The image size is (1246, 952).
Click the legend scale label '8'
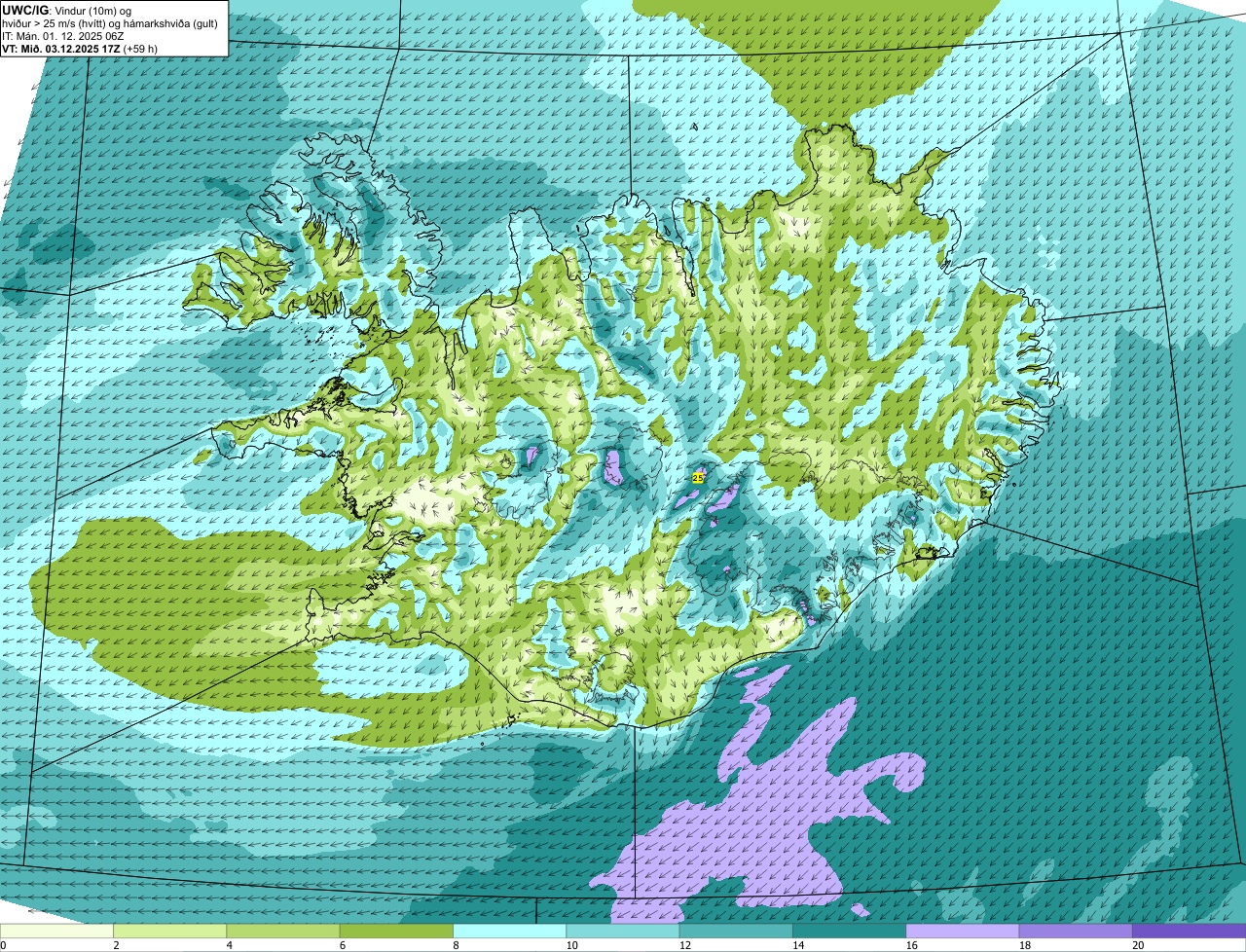click(x=454, y=945)
